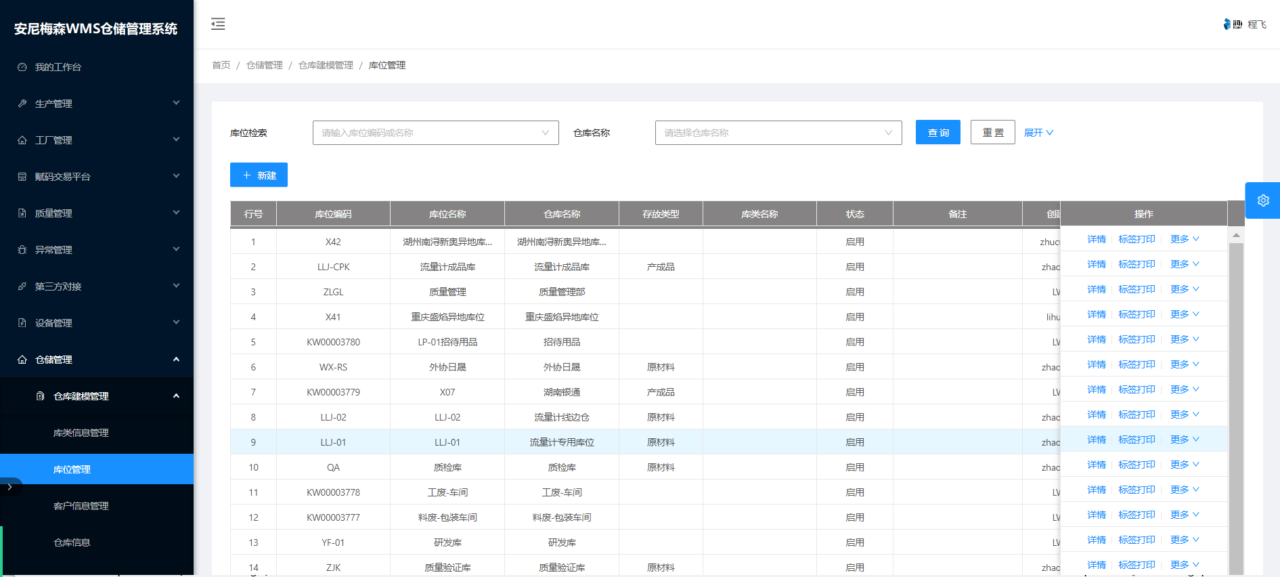Expand the 工厂管理 menu chevron
Image resolution: width=1280 pixels, height=577 pixels.
pos(176,140)
